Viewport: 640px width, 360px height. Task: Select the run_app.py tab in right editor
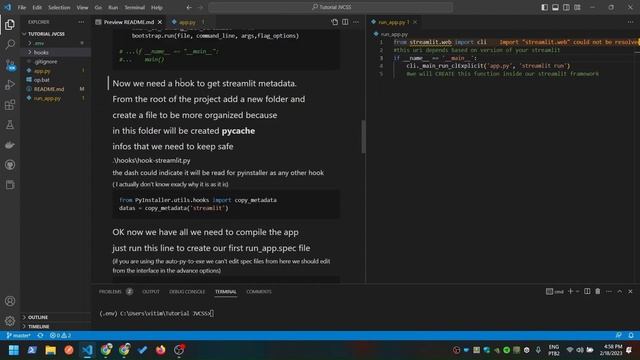point(394,22)
